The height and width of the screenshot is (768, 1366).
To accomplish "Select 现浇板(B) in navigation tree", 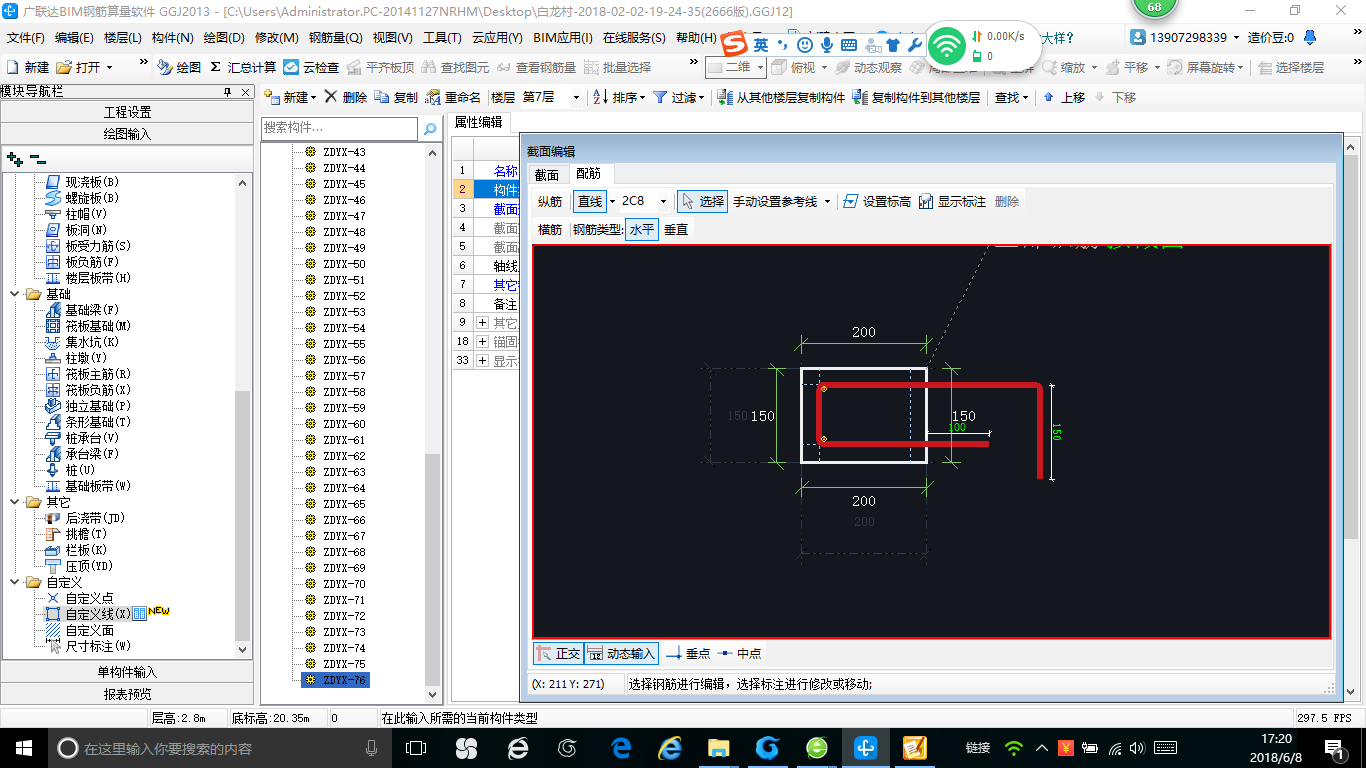I will [82, 182].
